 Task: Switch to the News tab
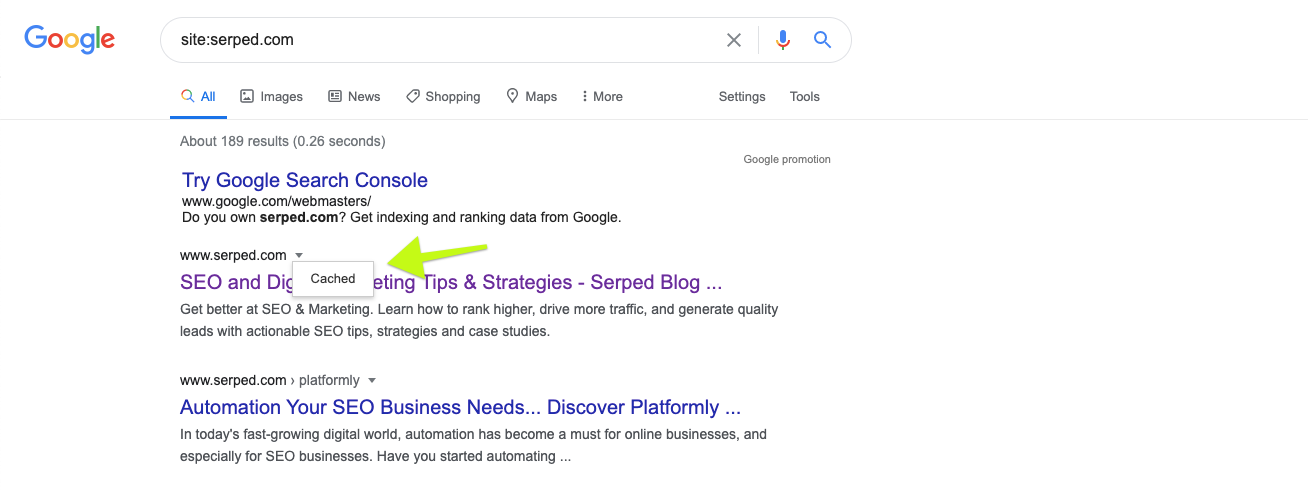tap(354, 97)
